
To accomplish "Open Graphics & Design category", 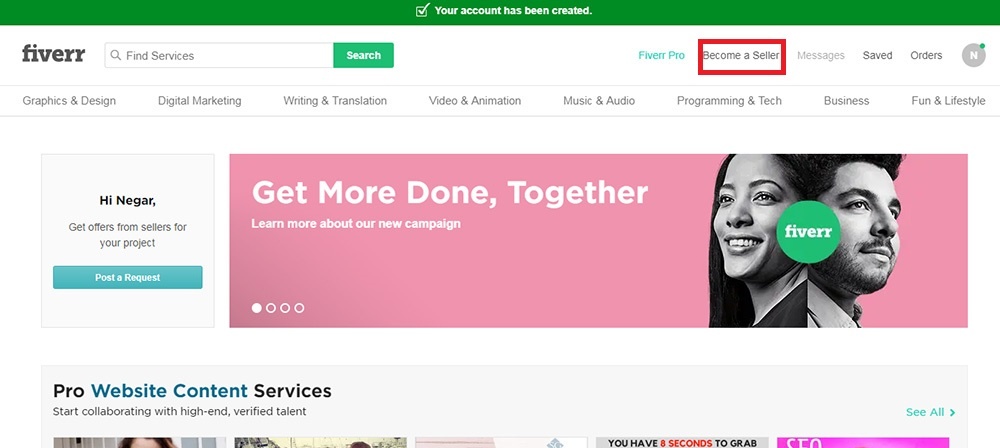I will (70, 101).
